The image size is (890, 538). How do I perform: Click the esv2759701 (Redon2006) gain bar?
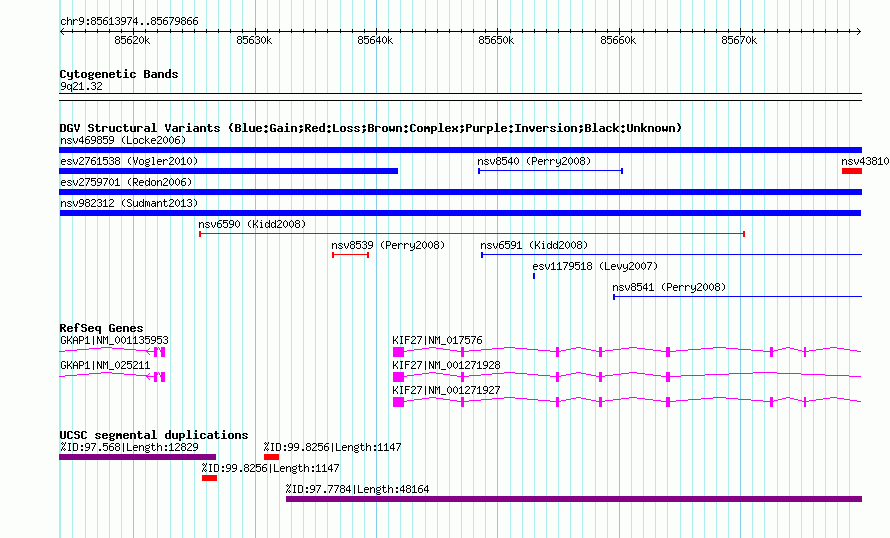pos(460,192)
